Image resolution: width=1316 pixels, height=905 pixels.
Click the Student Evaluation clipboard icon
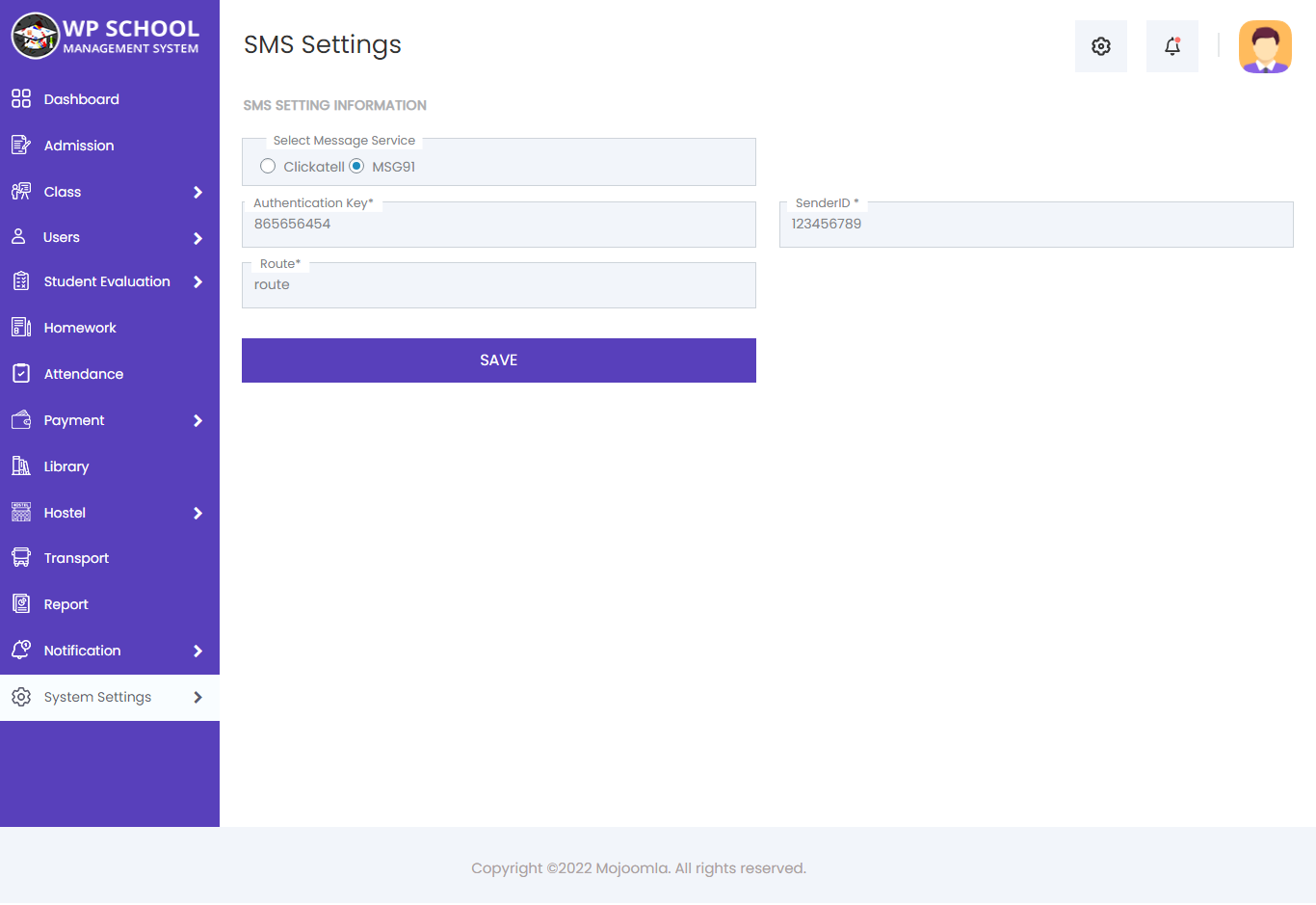(x=21, y=281)
